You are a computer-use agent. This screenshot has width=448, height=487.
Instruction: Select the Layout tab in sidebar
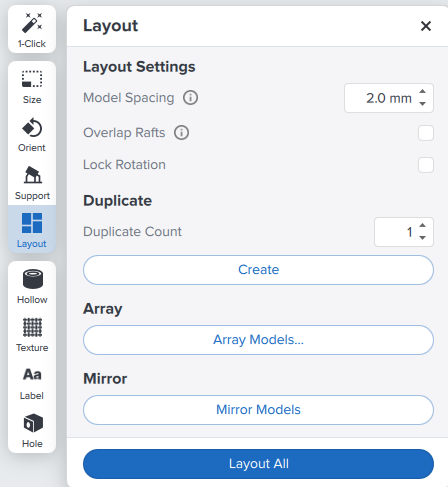coord(32,229)
